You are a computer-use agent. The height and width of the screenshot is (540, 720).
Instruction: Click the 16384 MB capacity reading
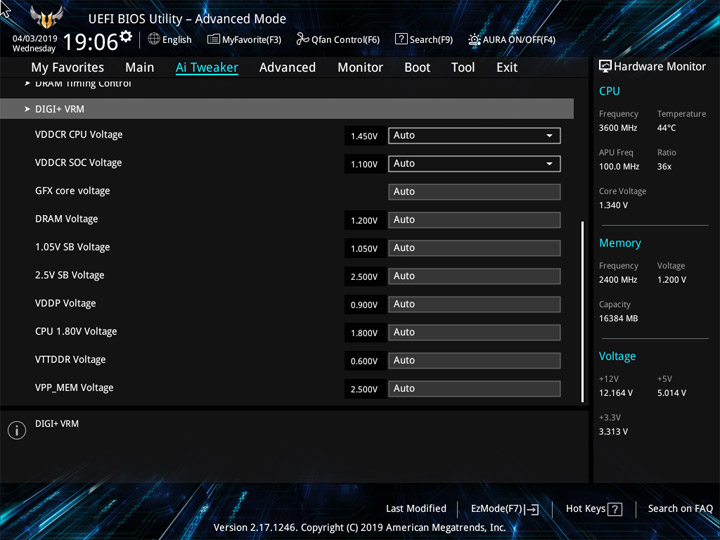point(618,319)
